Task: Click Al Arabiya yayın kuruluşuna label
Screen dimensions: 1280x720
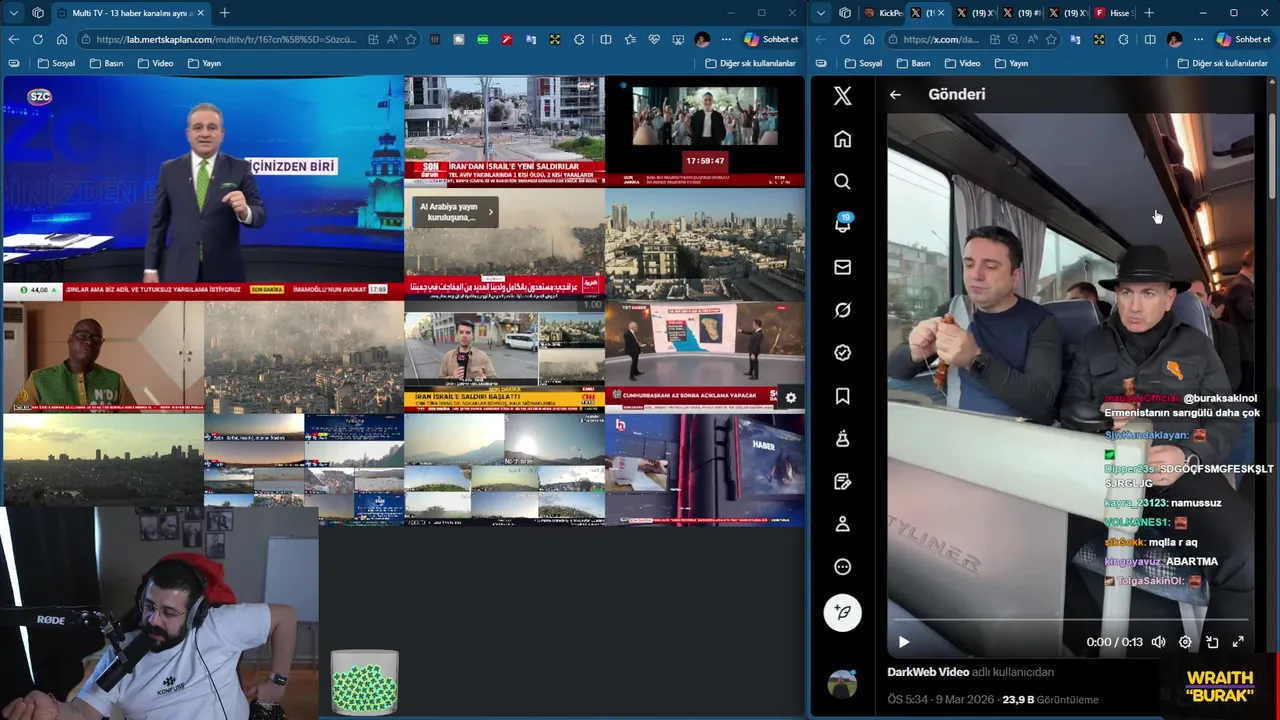Action: pyautogui.click(x=453, y=212)
